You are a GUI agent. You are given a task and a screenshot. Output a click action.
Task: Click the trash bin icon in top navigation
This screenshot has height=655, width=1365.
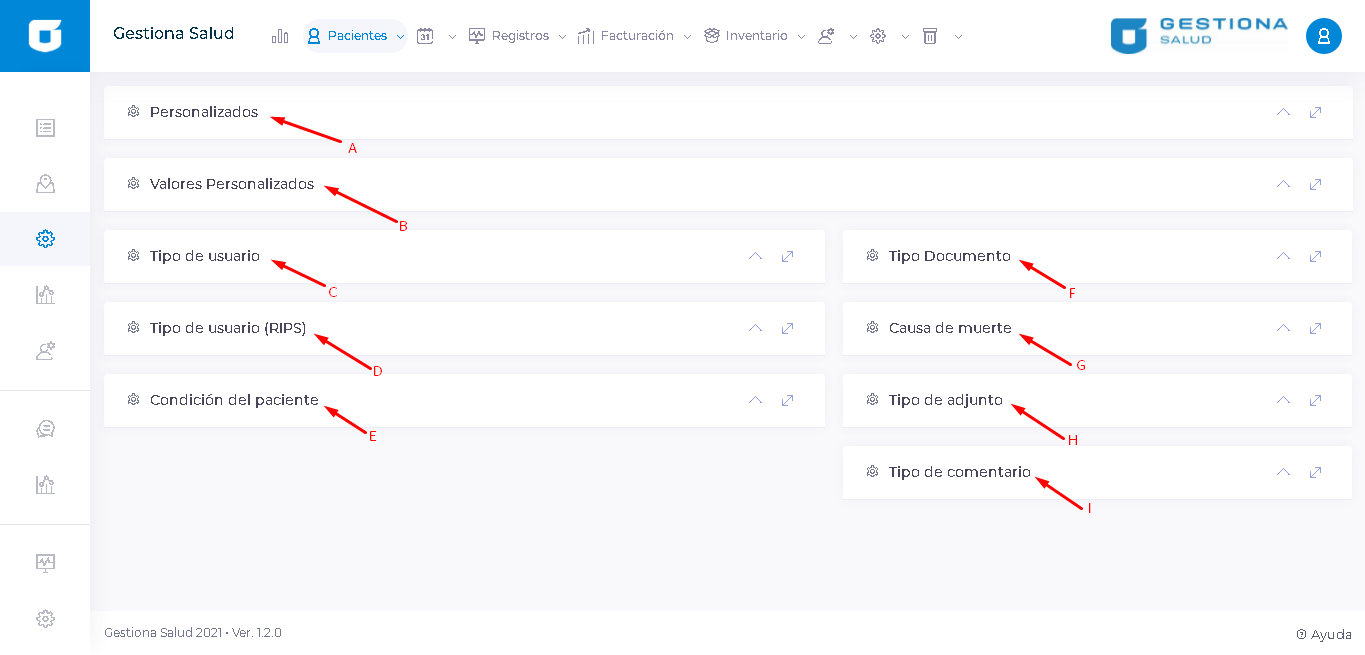pyautogui.click(x=930, y=36)
